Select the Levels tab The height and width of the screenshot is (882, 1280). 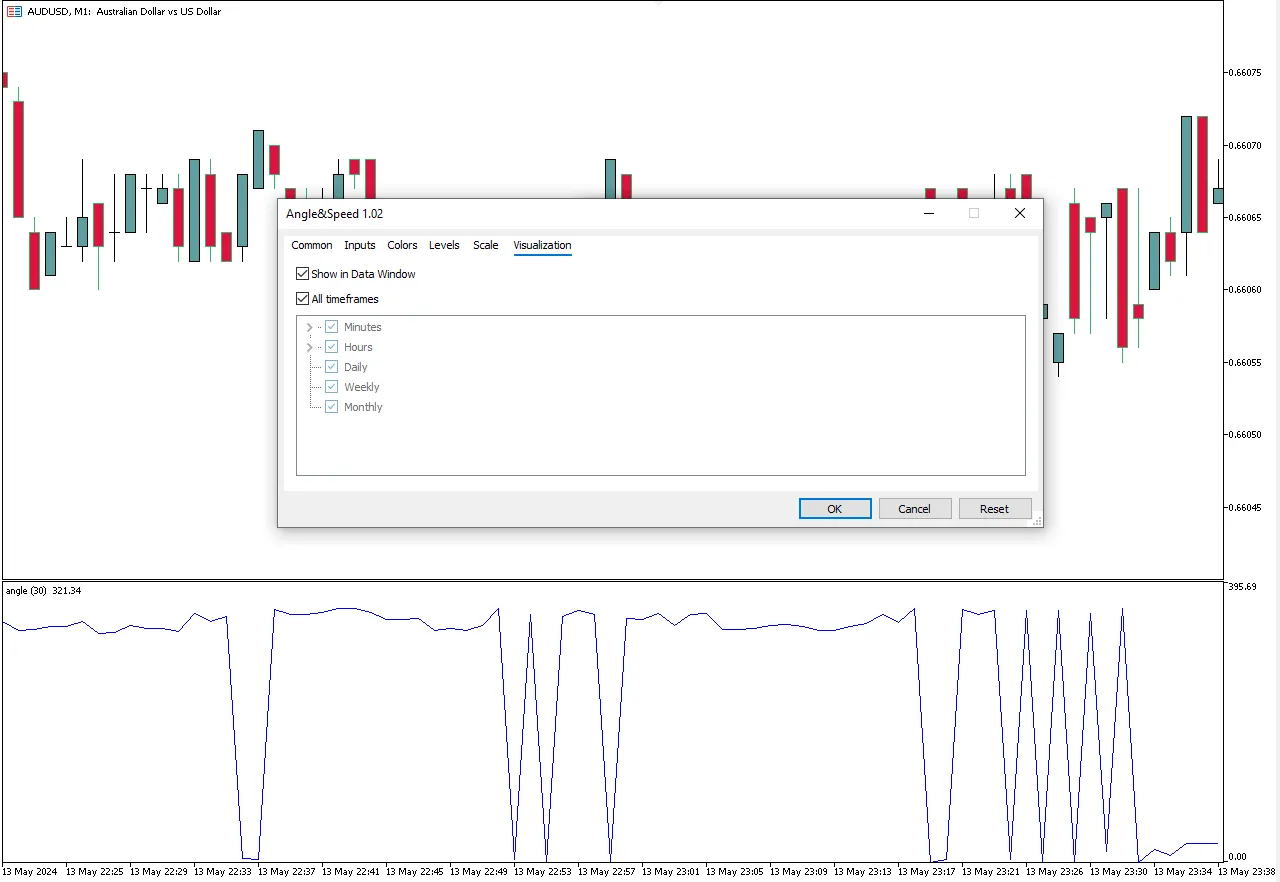pos(444,245)
